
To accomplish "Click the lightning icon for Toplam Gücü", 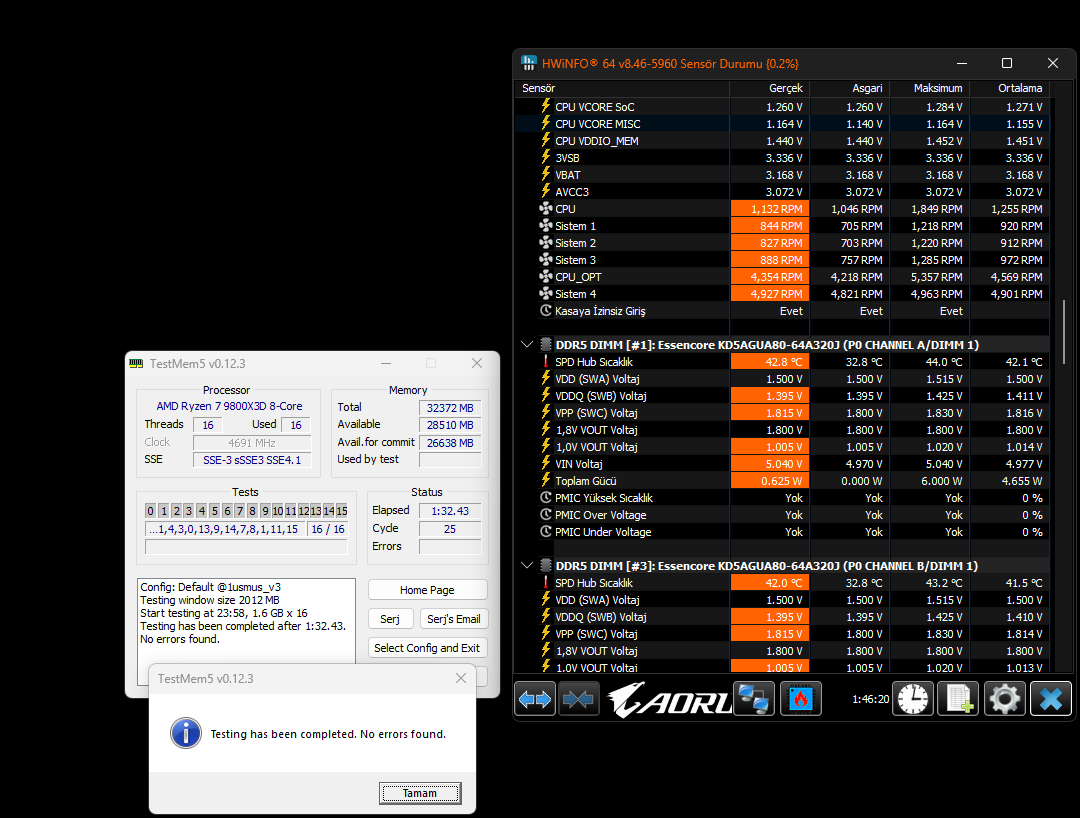I will 546,480.
